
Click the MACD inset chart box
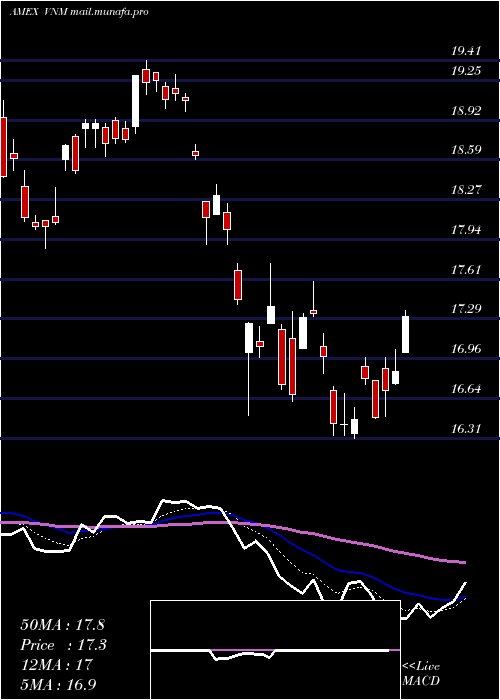pyautogui.click(x=275, y=650)
